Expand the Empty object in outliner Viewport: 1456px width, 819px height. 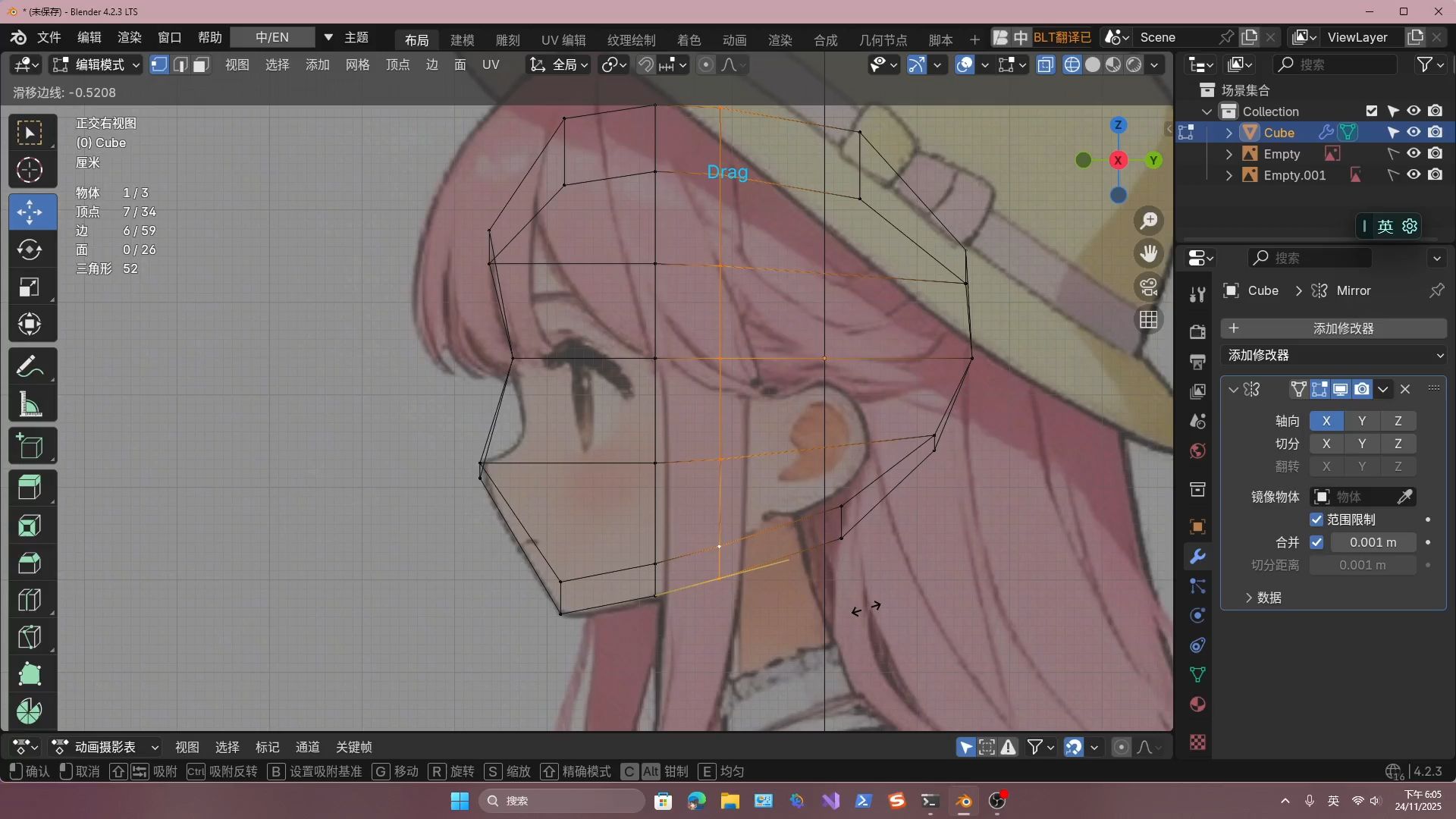tap(1229, 154)
